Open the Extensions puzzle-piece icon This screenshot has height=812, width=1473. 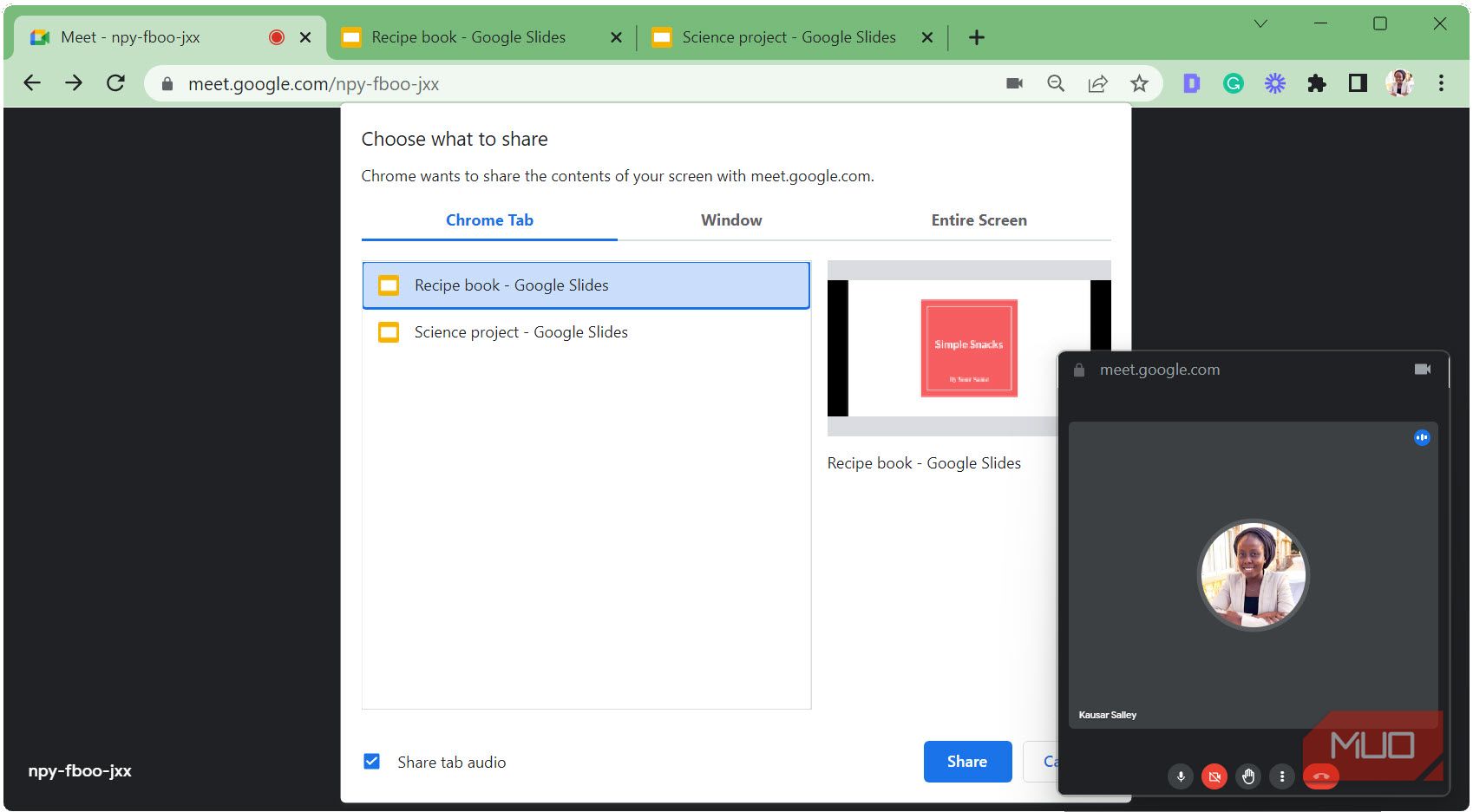click(1317, 83)
